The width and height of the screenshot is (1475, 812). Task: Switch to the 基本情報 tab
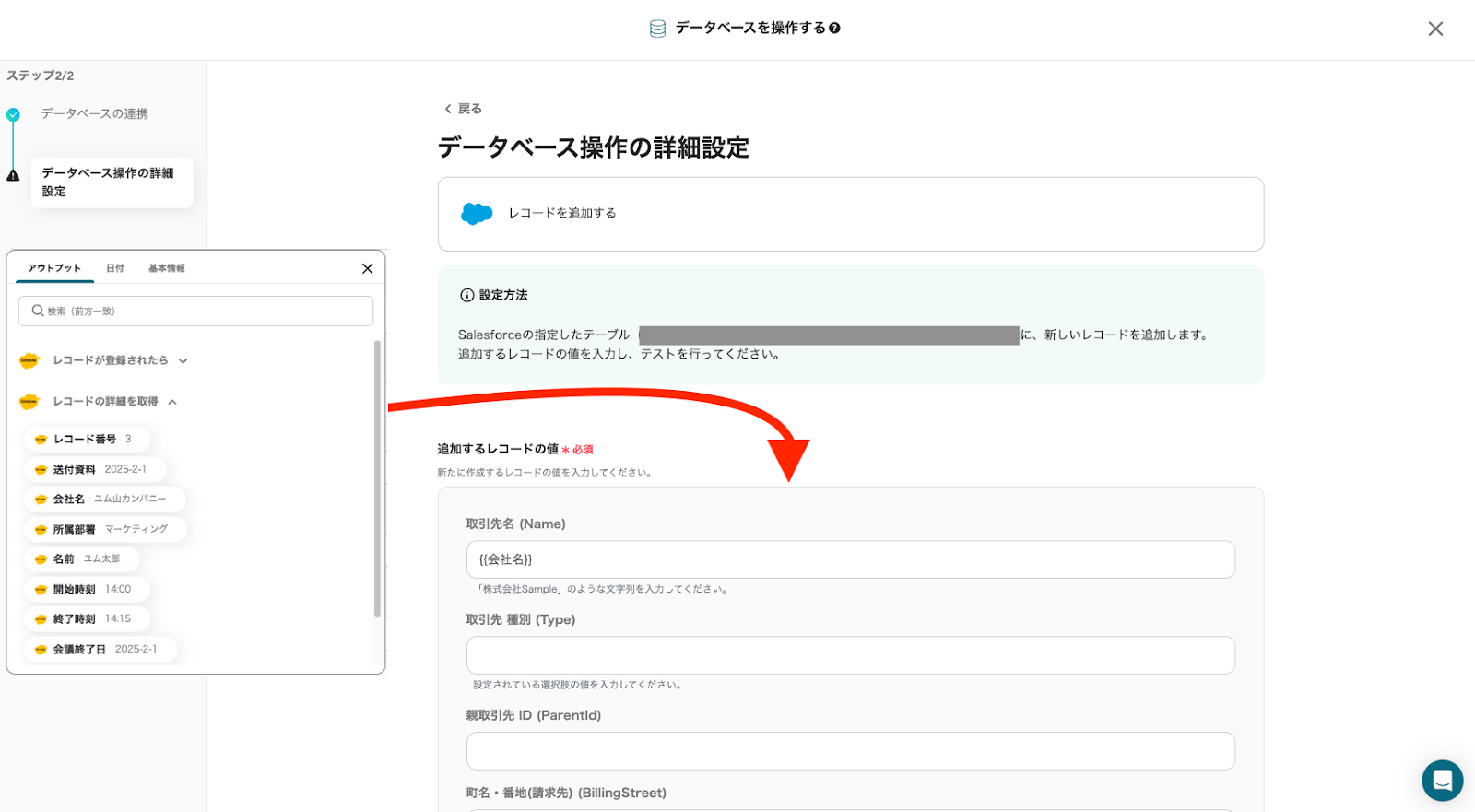(x=167, y=268)
